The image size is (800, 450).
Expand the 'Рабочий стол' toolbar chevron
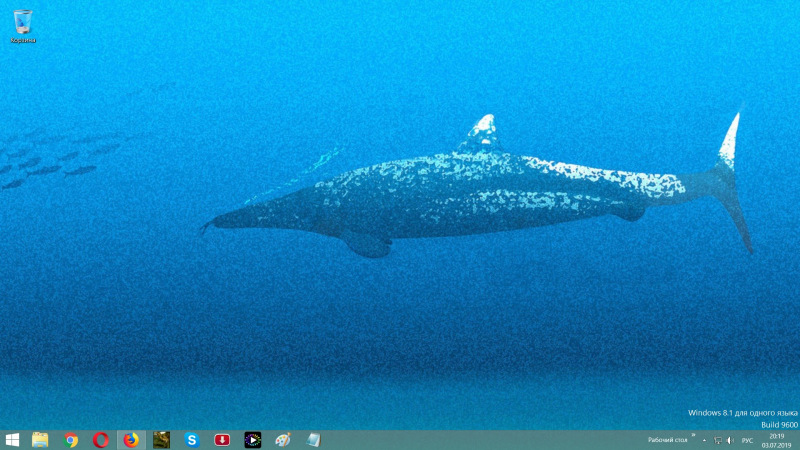coord(693,435)
